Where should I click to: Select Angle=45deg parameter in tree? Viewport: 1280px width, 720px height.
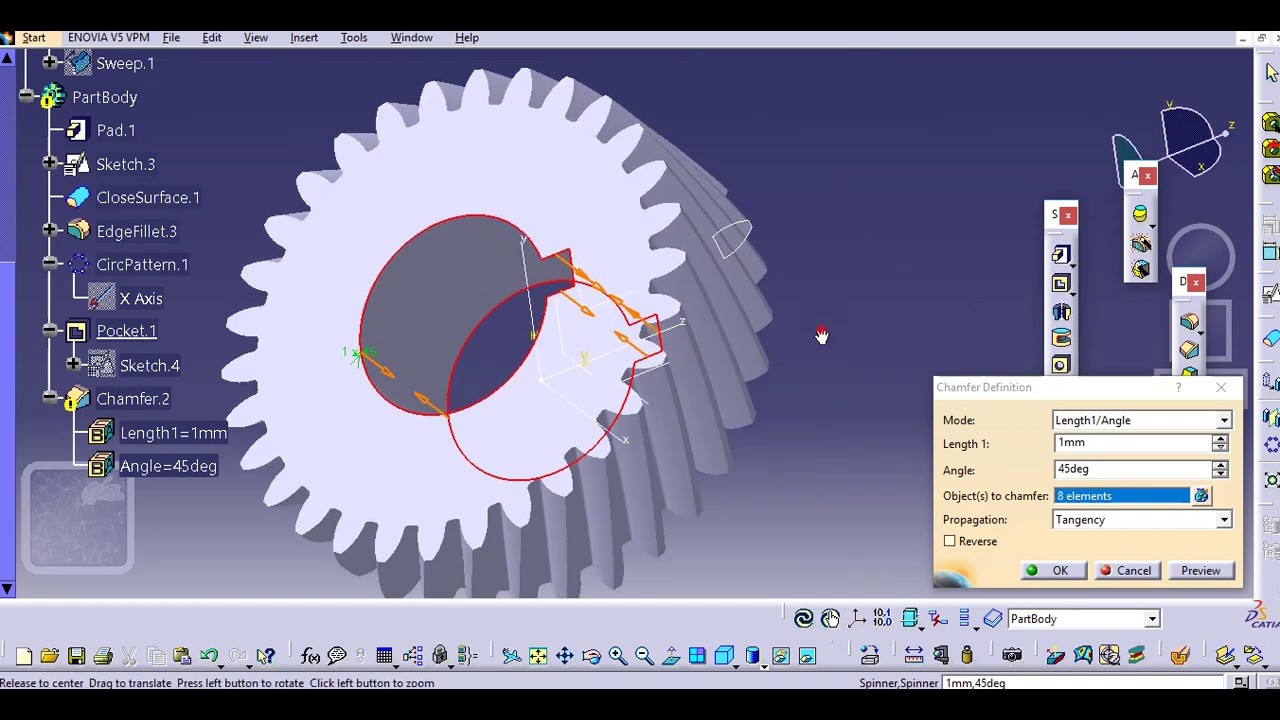click(x=168, y=466)
